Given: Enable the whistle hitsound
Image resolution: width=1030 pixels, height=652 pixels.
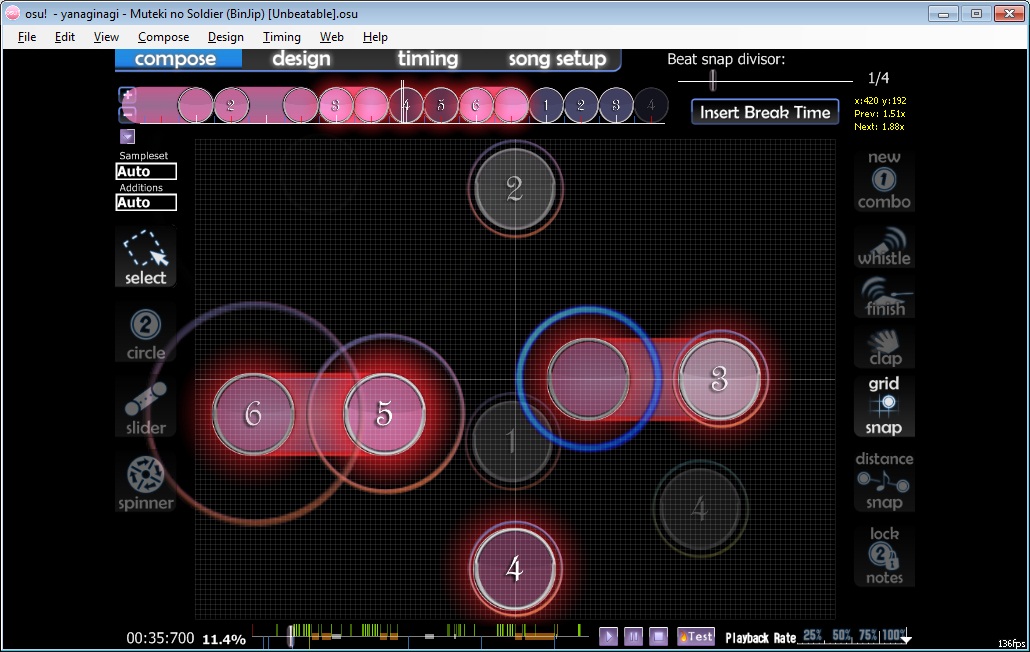Looking at the screenshot, I should (x=884, y=246).
